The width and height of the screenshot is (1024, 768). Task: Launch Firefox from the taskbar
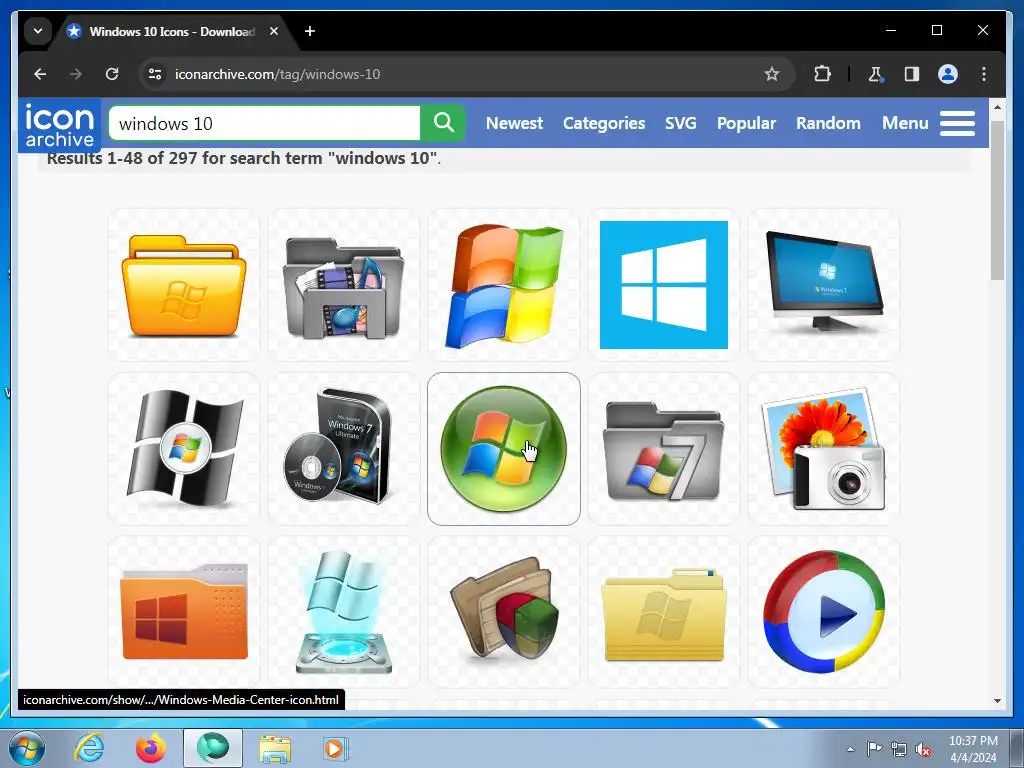coord(151,748)
